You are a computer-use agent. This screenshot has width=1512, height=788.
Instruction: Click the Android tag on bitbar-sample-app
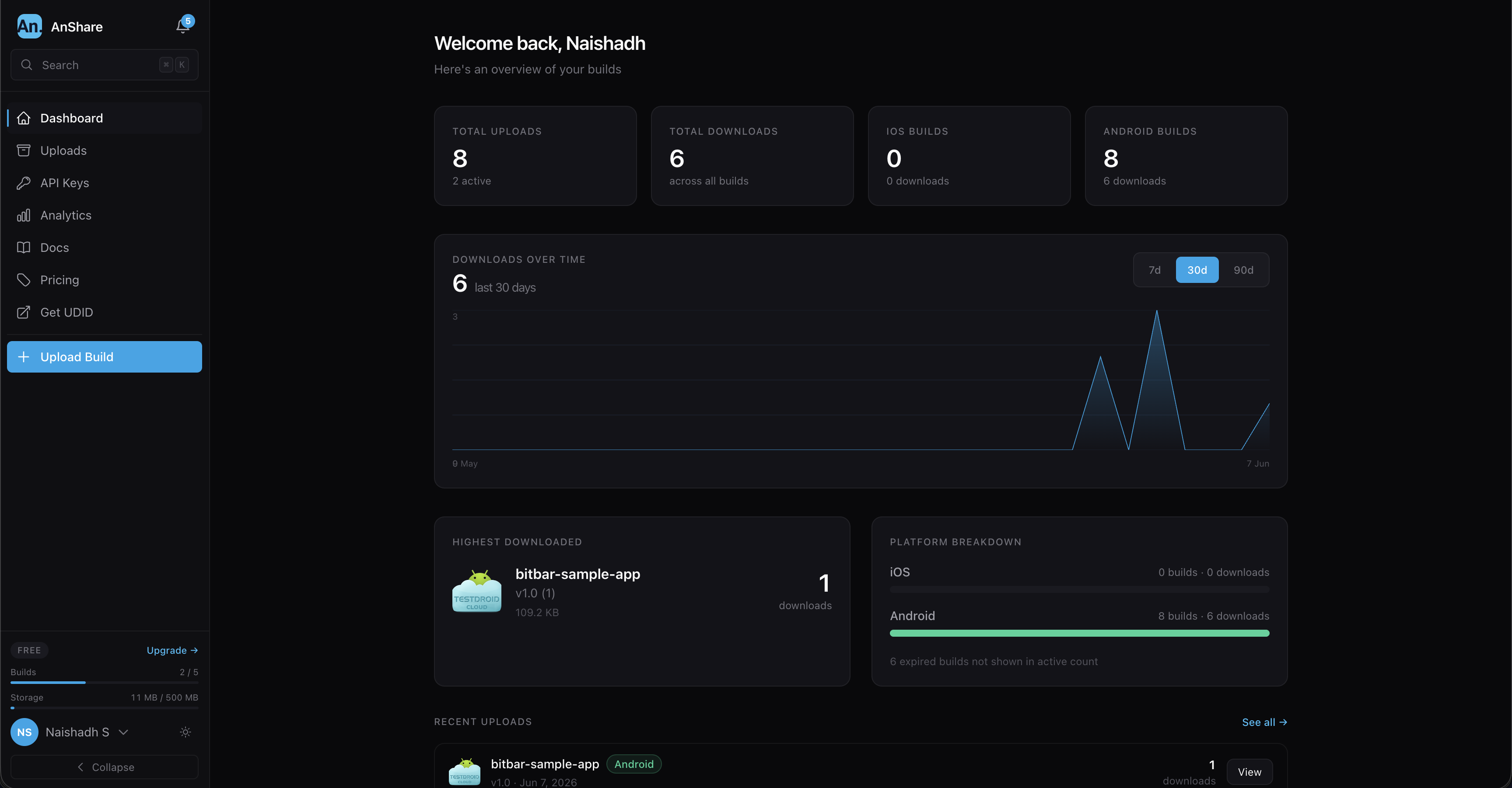[x=634, y=764]
